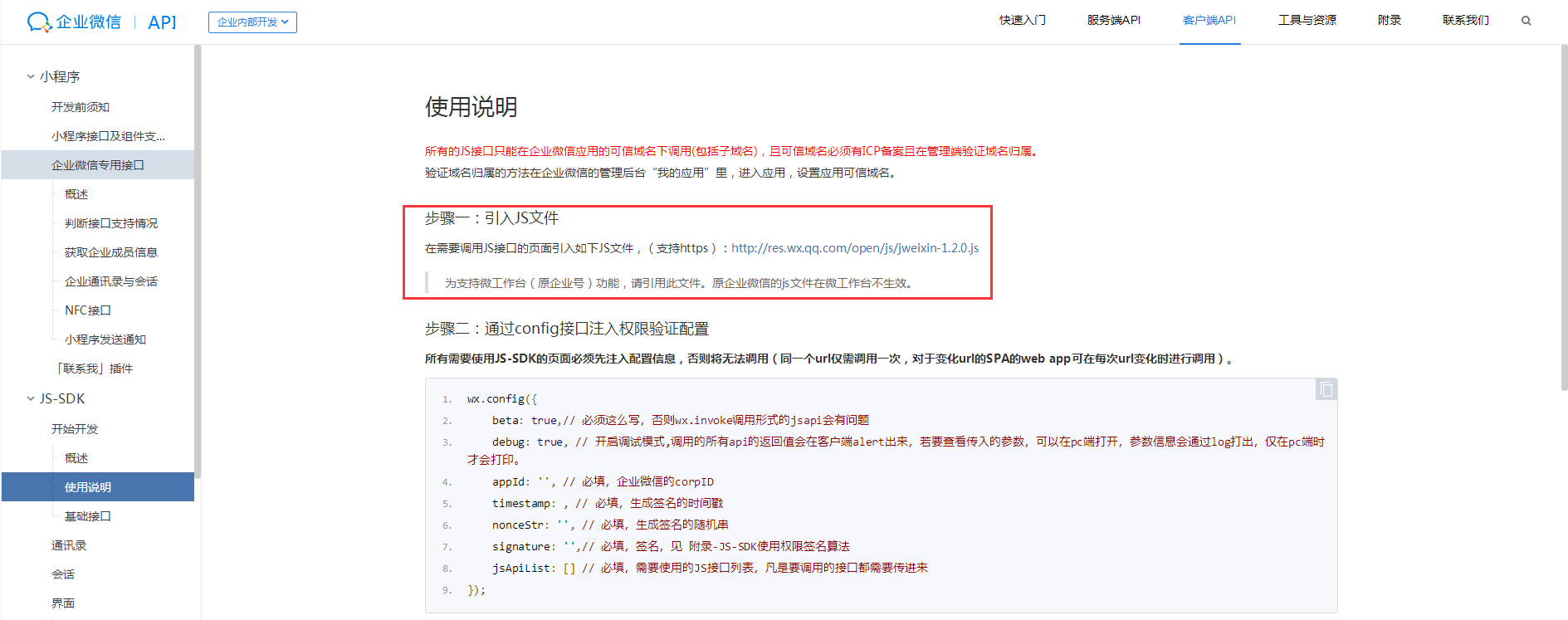Open 基础接口 under JS-SDK

88,516
